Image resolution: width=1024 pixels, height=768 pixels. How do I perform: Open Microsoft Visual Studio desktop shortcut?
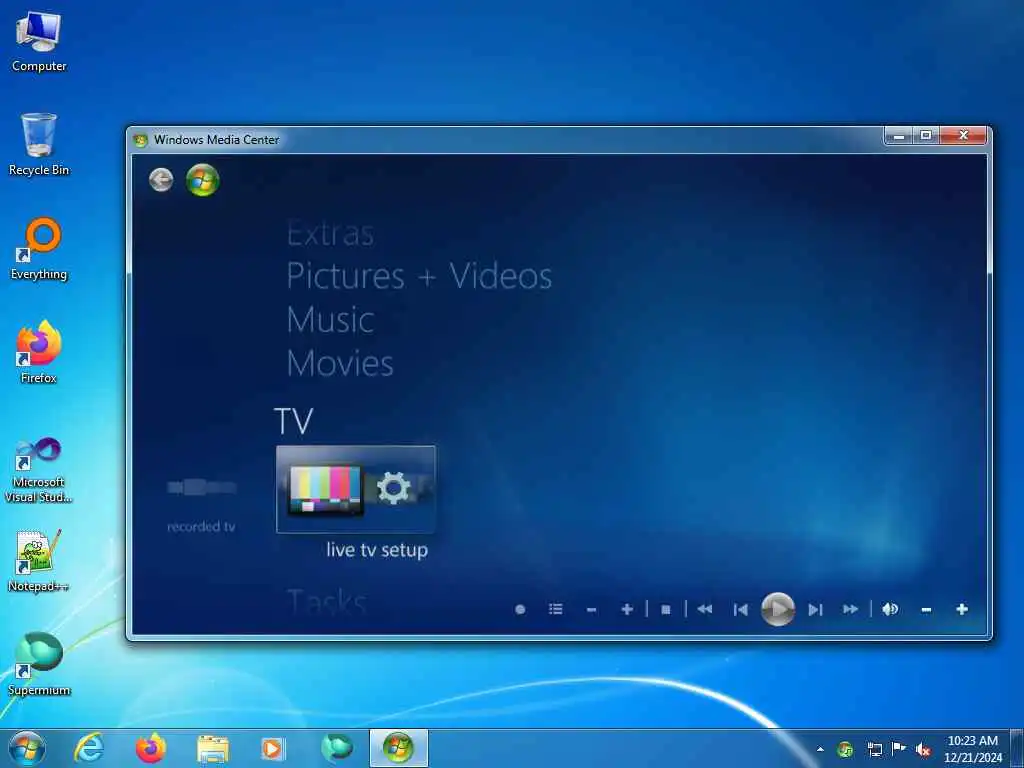(39, 470)
